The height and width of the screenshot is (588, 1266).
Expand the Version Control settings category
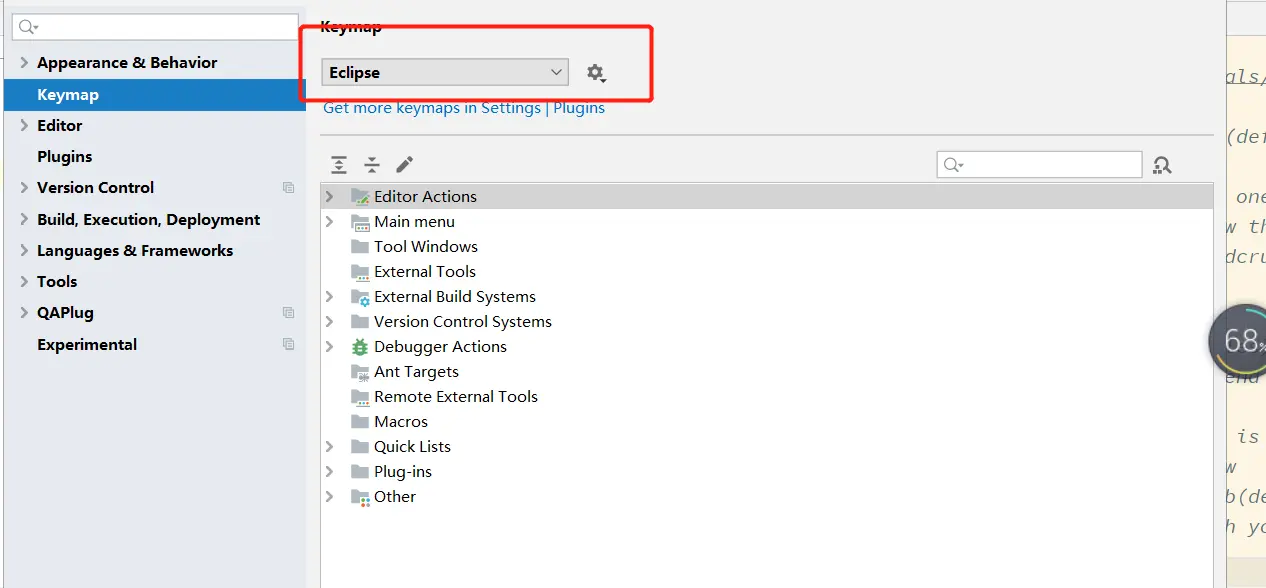pyautogui.click(x=24, y=187)
